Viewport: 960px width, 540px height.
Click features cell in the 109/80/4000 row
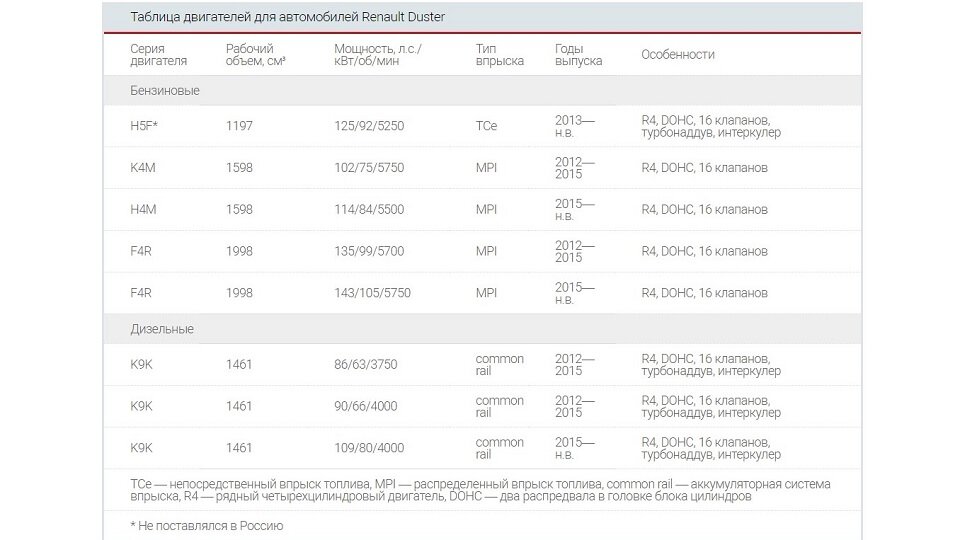pyautogui.click(x=711, y=448)
